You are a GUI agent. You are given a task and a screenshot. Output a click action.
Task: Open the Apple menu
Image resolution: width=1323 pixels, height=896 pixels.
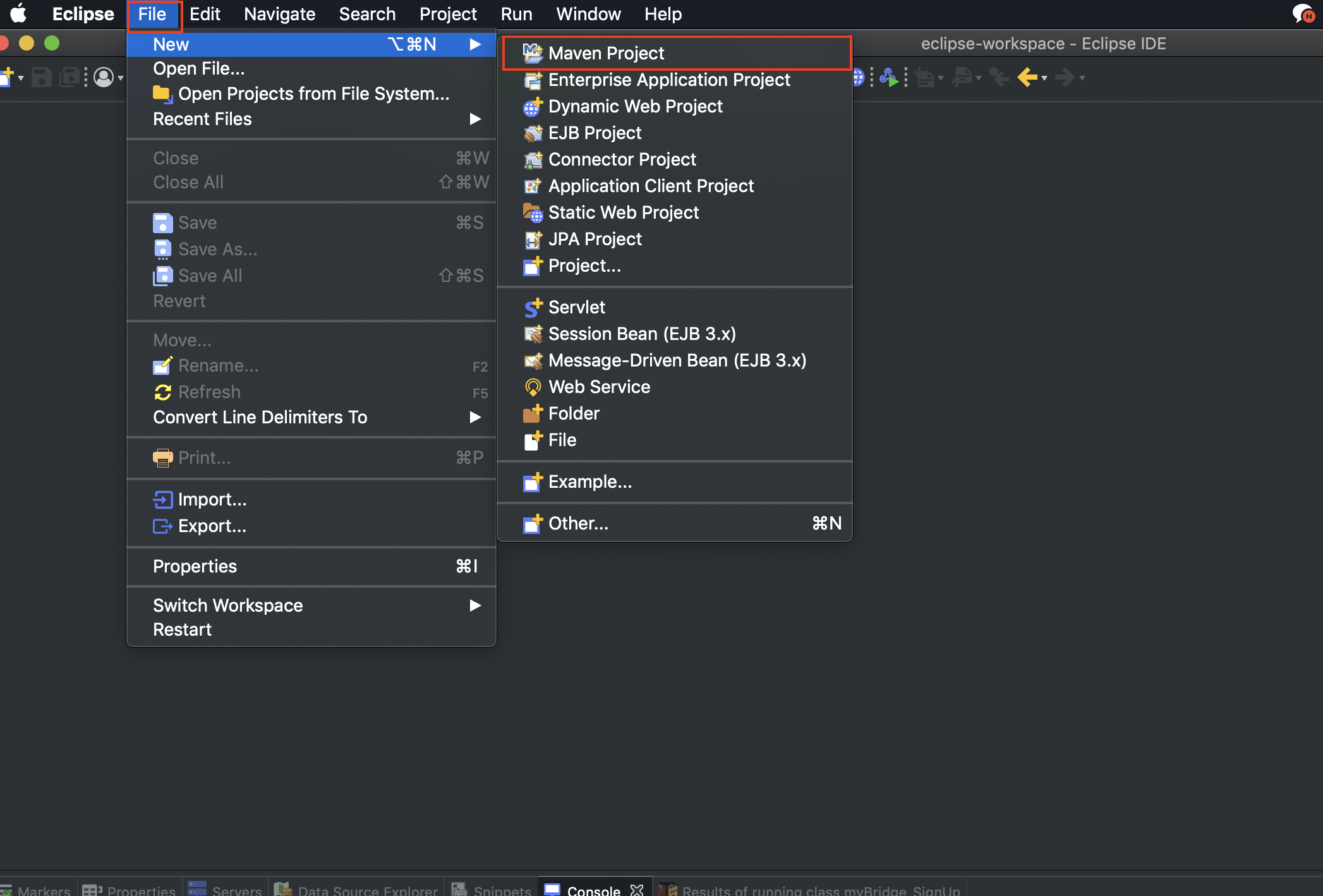pos(18,14)
